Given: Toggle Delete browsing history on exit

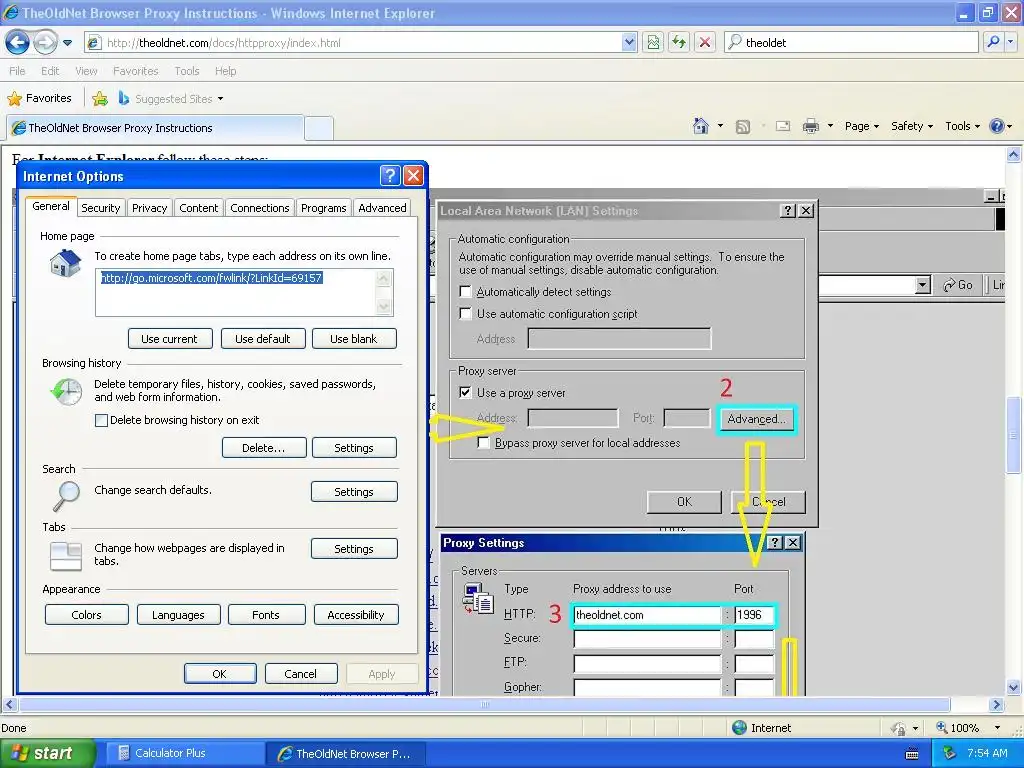Looking at the screenshot, I should 101,420.
